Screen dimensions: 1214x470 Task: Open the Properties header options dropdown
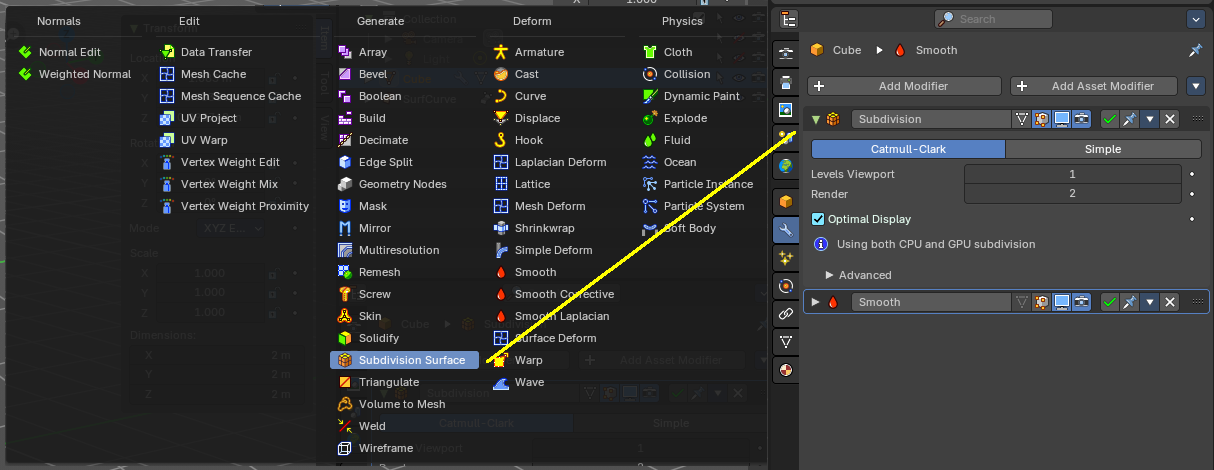pyautogui.click(x=1195, y=19)
